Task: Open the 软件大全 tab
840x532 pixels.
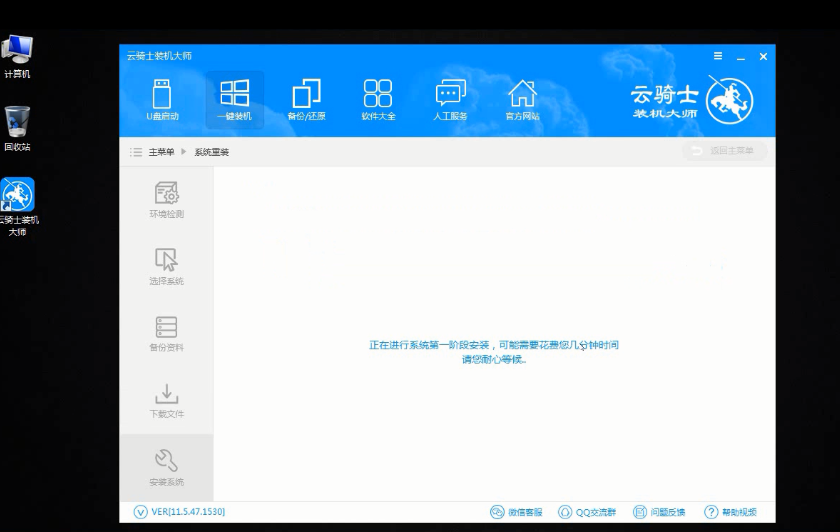Action: pos(378,100)
